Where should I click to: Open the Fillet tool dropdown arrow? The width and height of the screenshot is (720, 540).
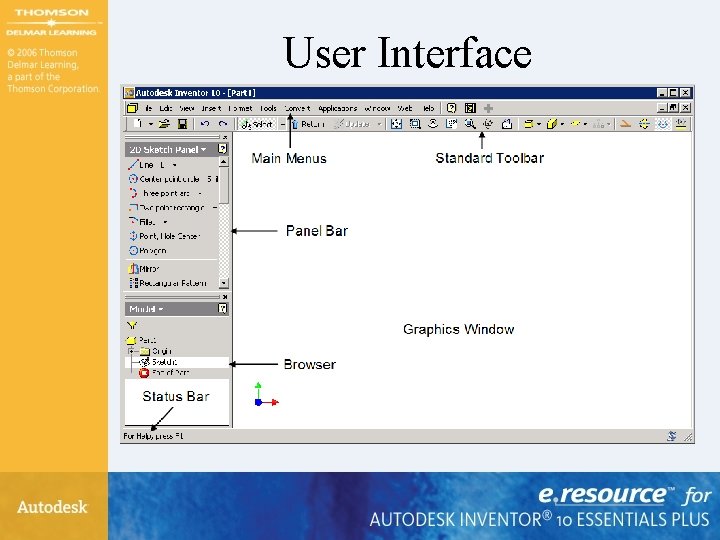pos(165,222)
